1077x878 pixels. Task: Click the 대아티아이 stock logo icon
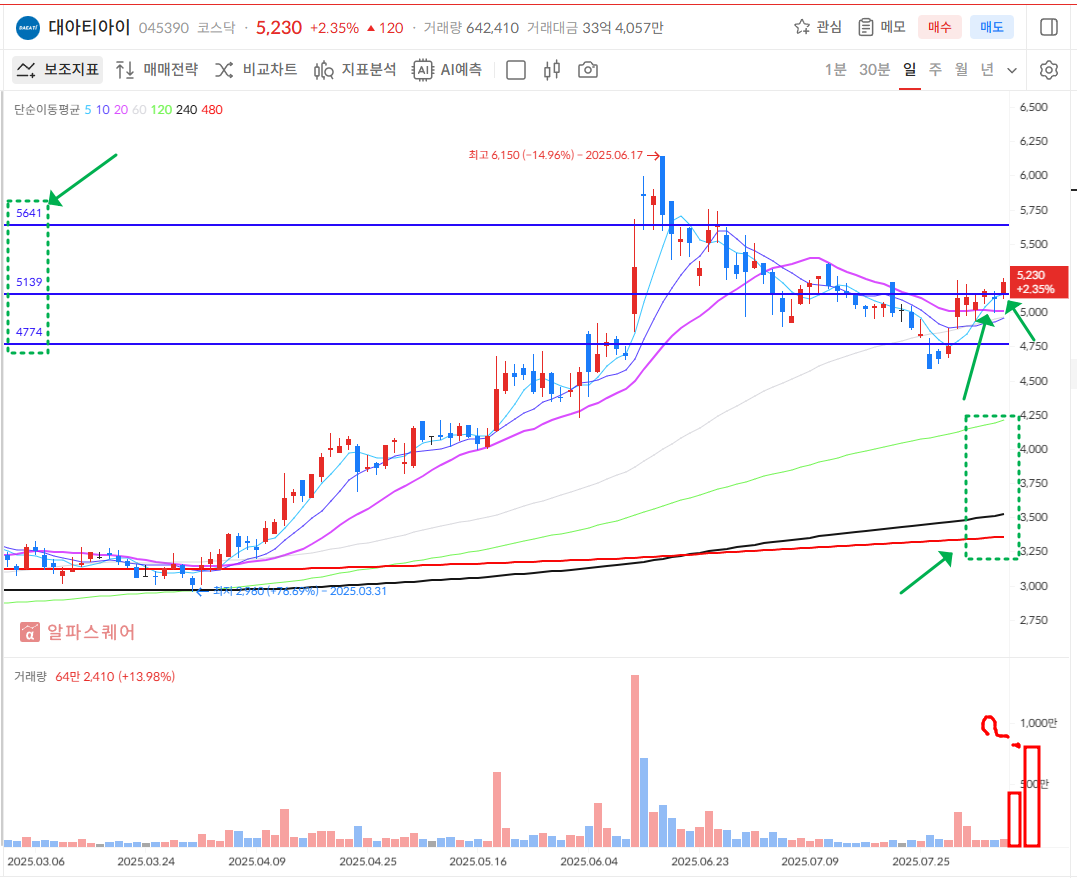(x=27, y=27)
